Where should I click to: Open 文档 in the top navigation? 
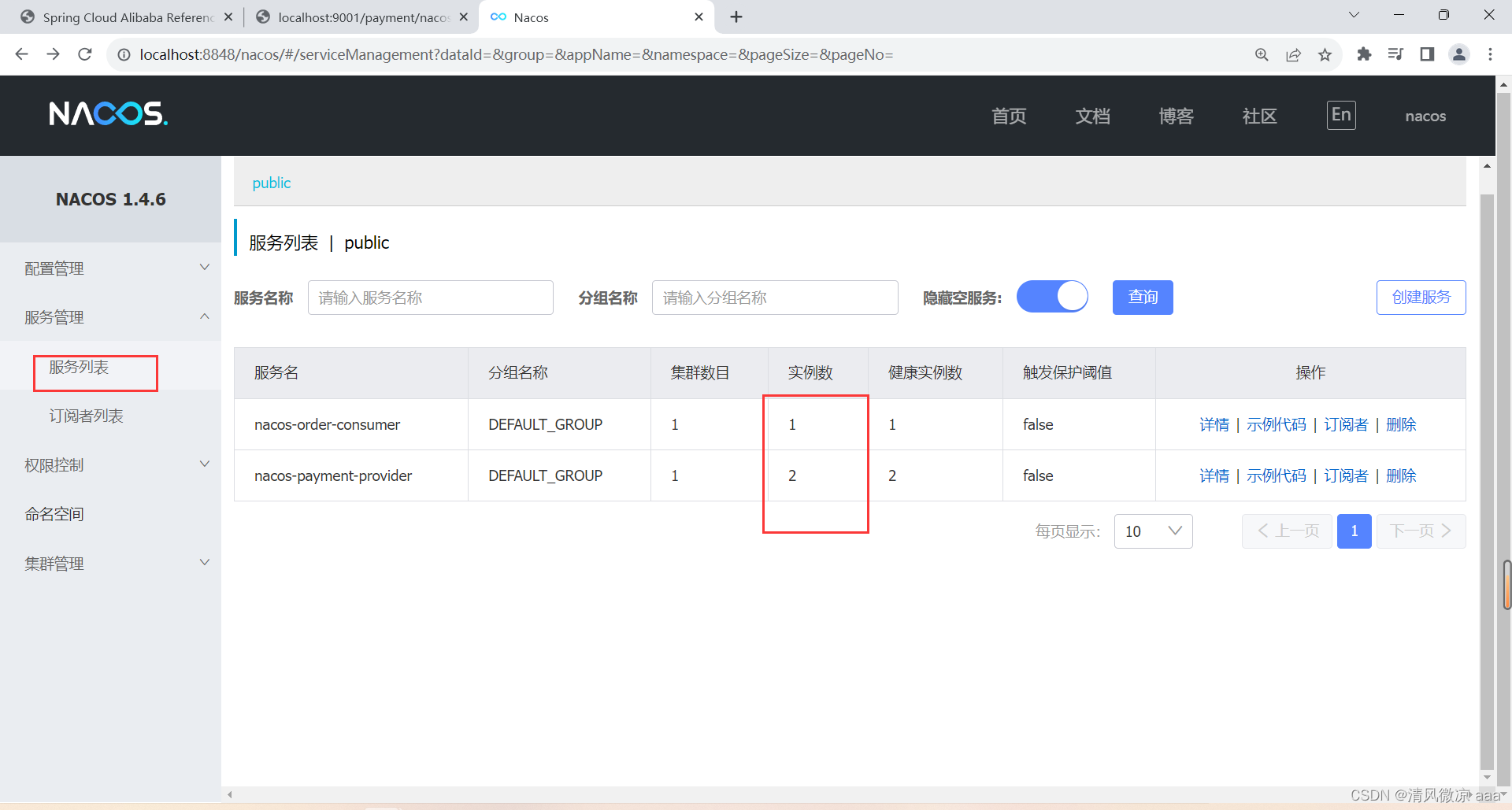(1092, 116)
